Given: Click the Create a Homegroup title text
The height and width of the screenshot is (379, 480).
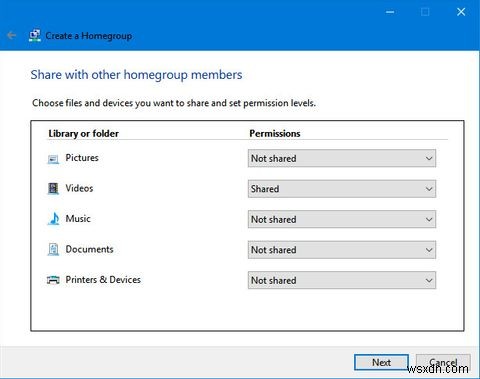Looking at the screenshot, I should (89, 36).
